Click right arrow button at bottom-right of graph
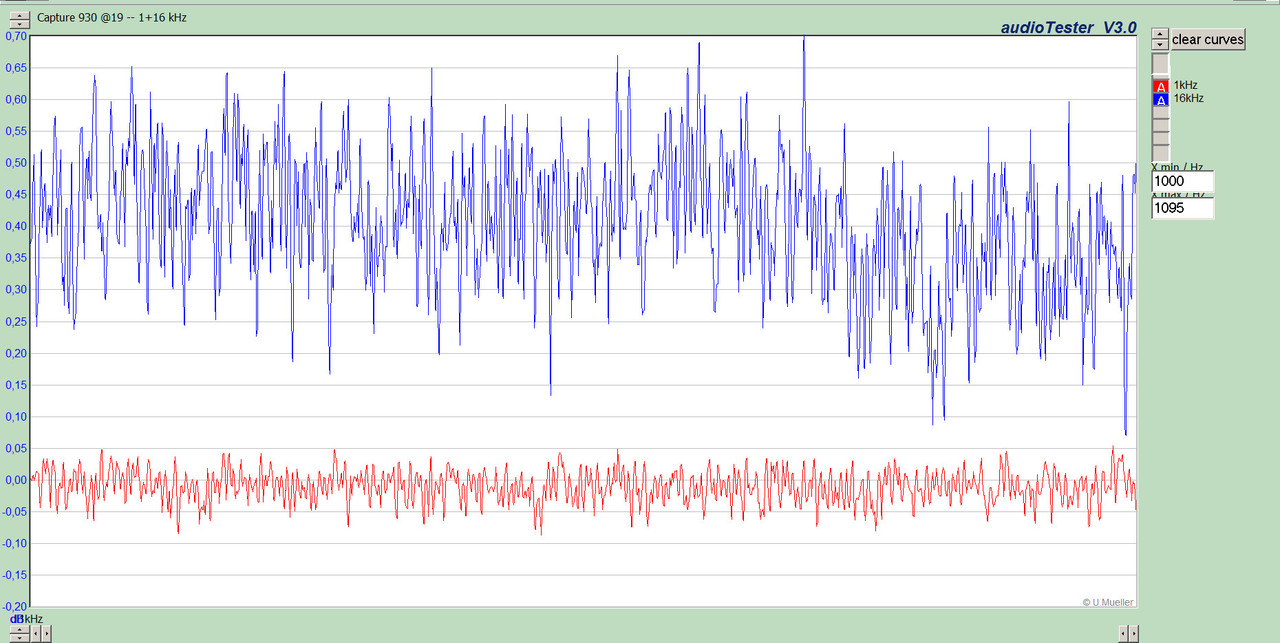The width and height of the screenshot is (1280, 643). (x=1134, y=634)
